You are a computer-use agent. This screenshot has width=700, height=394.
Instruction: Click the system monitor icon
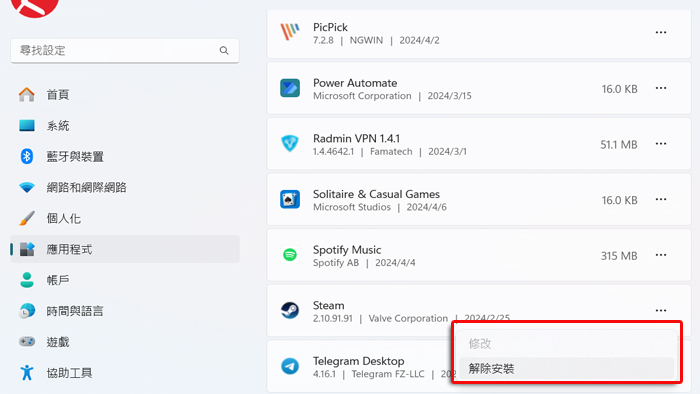coord(27,125)
